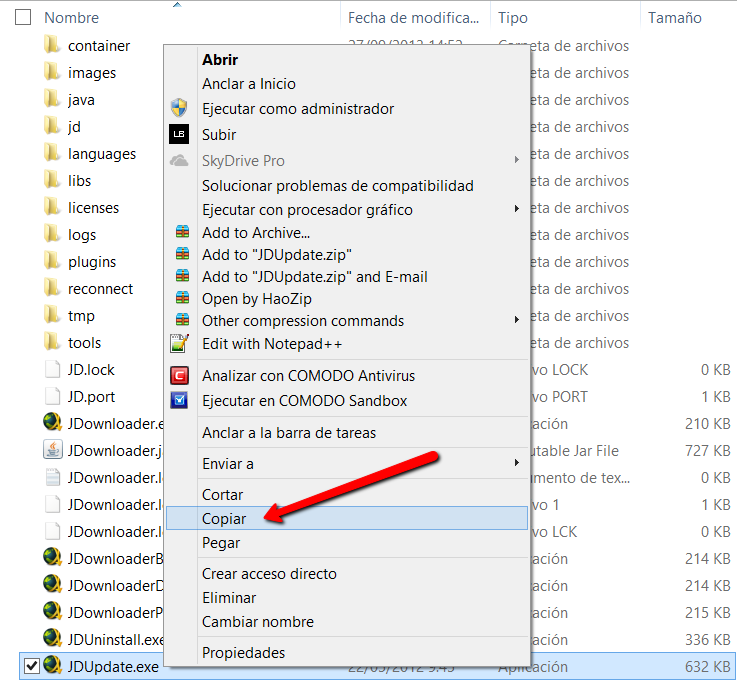Click the JDUpdate.exe application icon
This screenshot has width=737, height=681.
[x=52, y=665]
